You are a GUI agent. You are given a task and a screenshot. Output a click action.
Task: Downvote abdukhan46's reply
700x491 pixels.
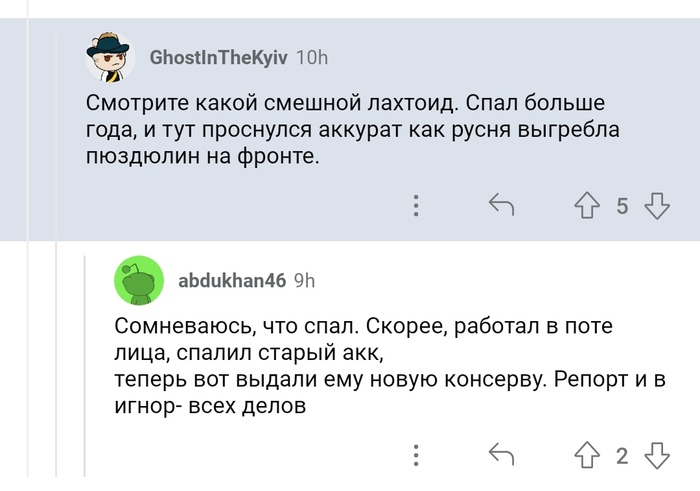657,456
